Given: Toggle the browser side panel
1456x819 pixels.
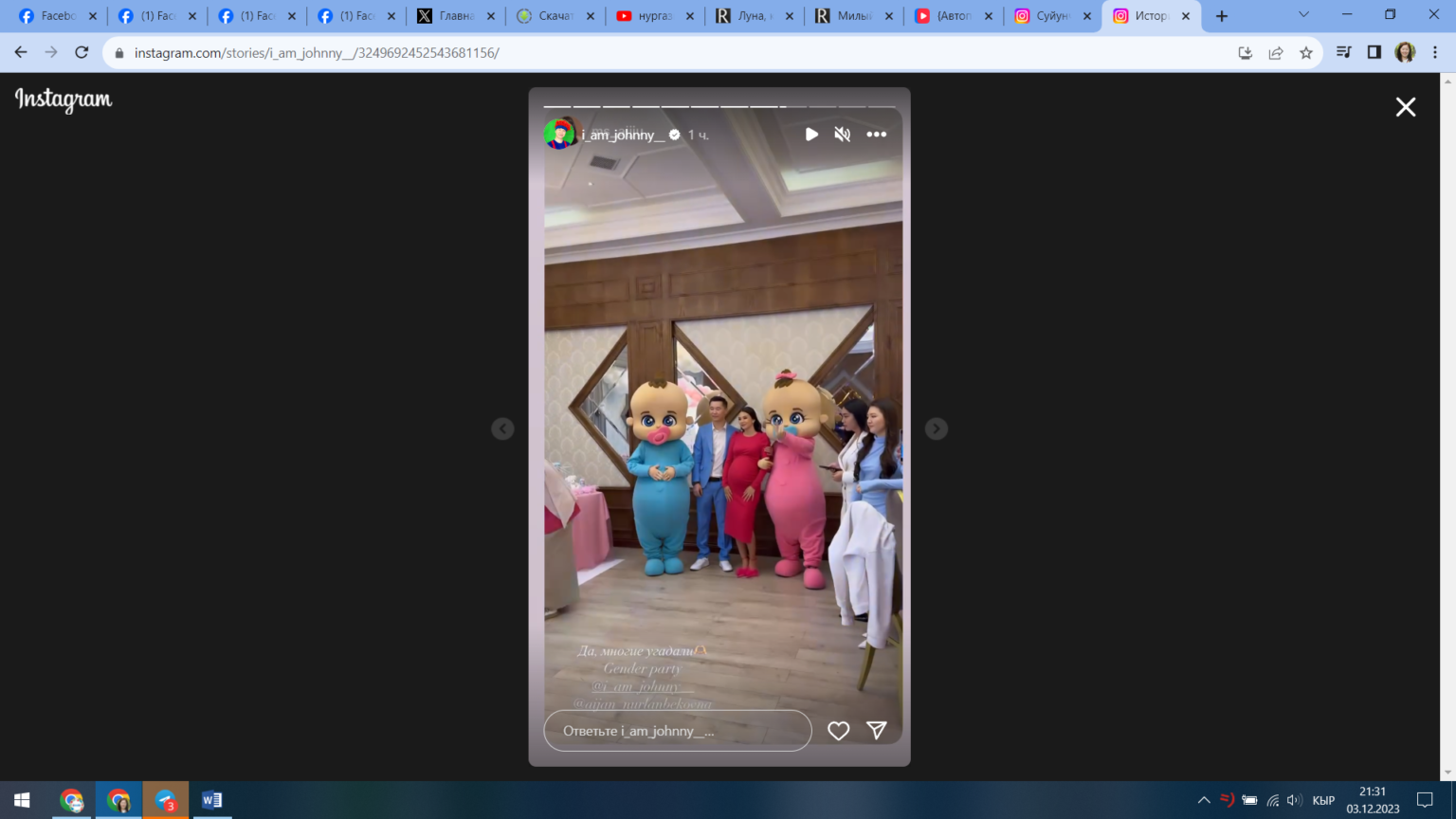Looking at the screenshot, I should click(1374, 53).
